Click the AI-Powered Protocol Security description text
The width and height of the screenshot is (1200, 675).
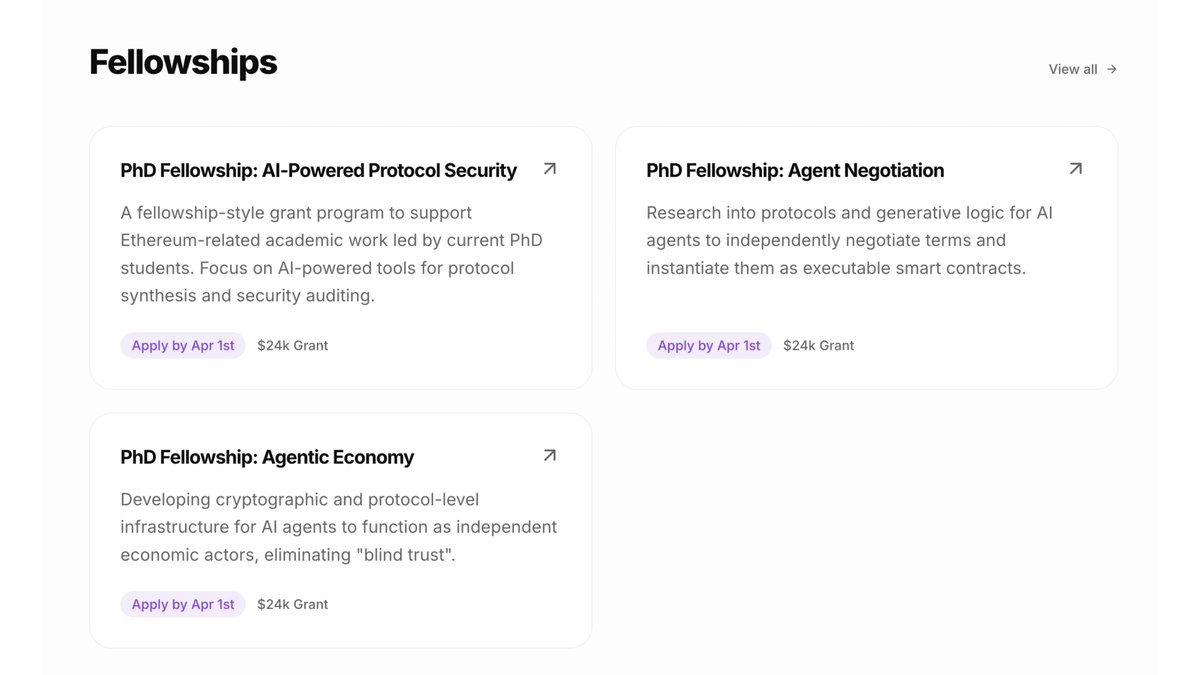coord(332,254)
